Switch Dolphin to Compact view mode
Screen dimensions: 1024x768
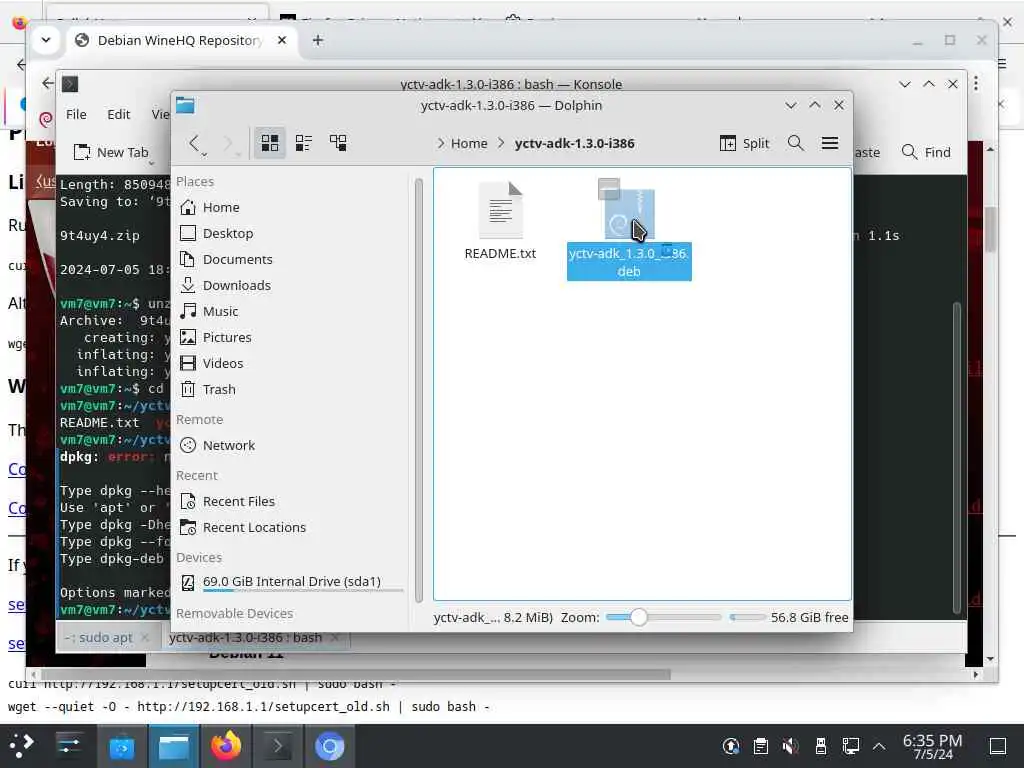click(x=304, y=143)
